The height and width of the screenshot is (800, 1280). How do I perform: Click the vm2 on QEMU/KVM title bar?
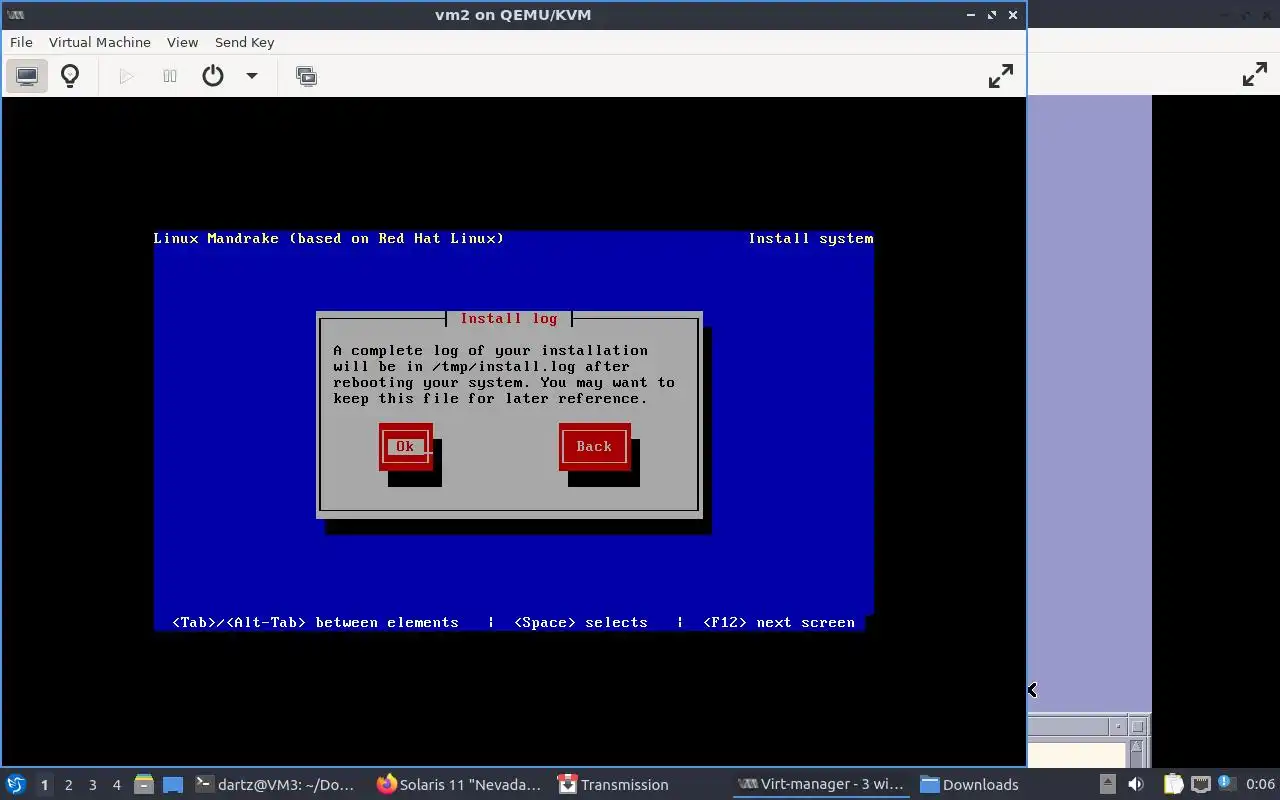tap(513, 15)
